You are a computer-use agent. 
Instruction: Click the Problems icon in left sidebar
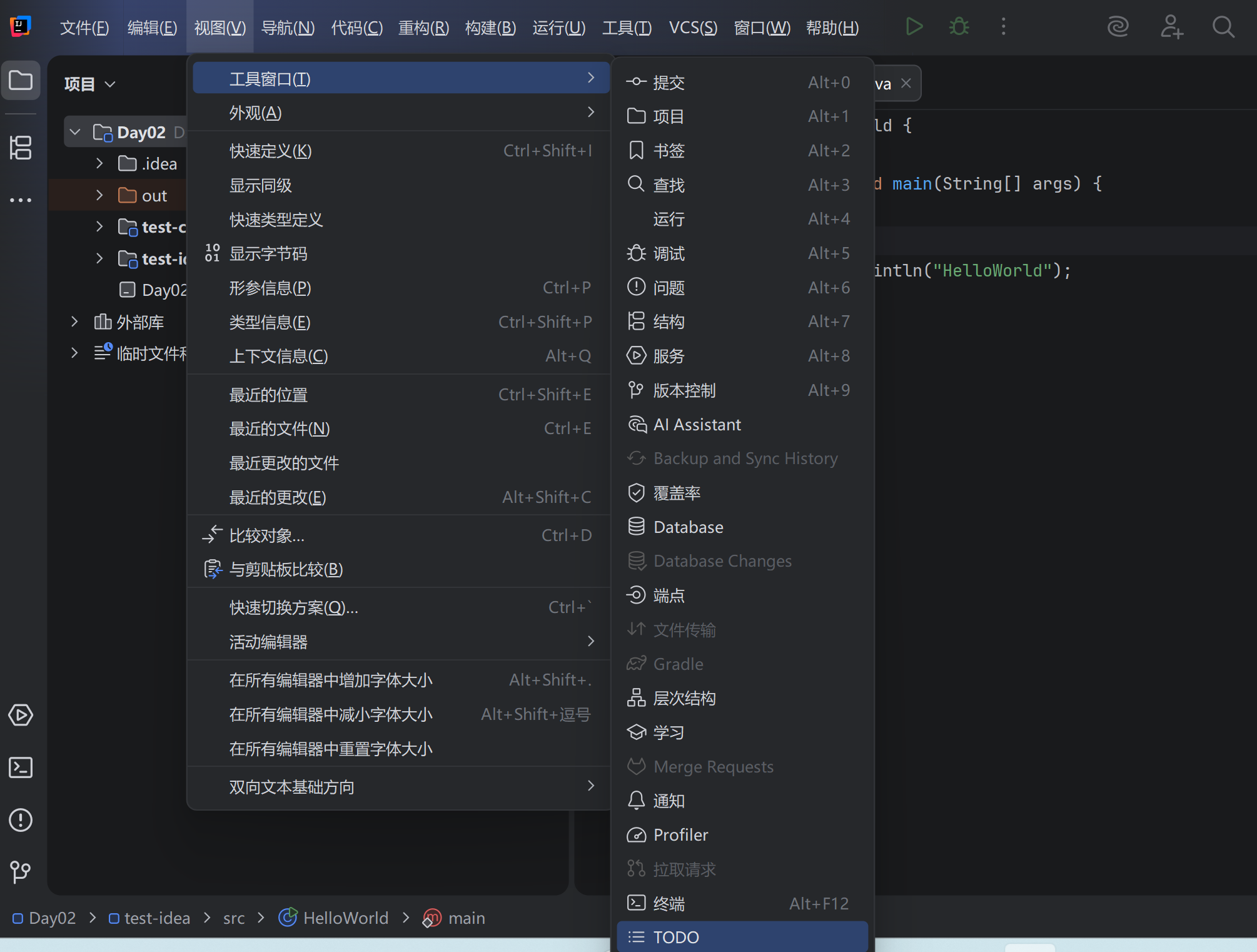[21, 820]
